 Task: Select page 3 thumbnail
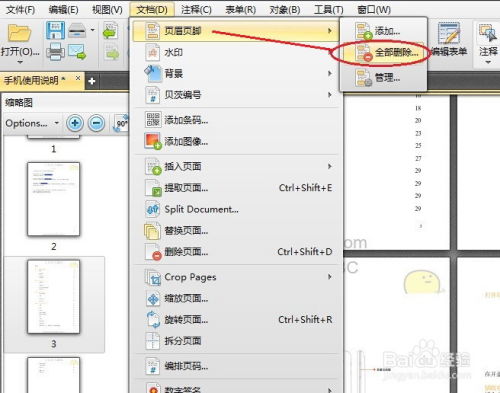(x=54, y=297)
